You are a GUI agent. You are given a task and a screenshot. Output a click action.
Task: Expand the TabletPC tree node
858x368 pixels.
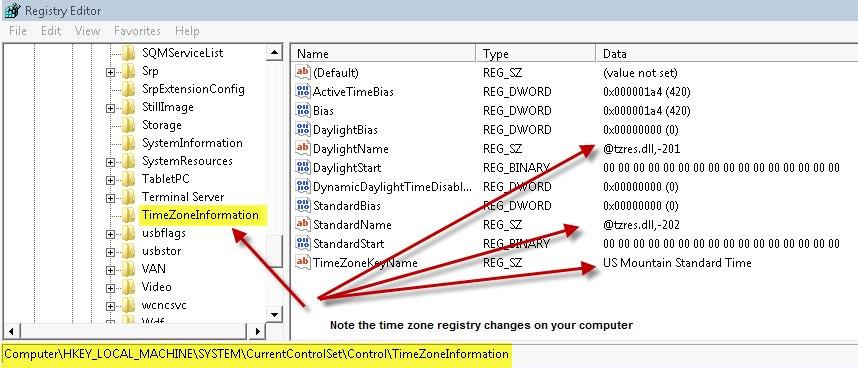(x=111, y=180)
